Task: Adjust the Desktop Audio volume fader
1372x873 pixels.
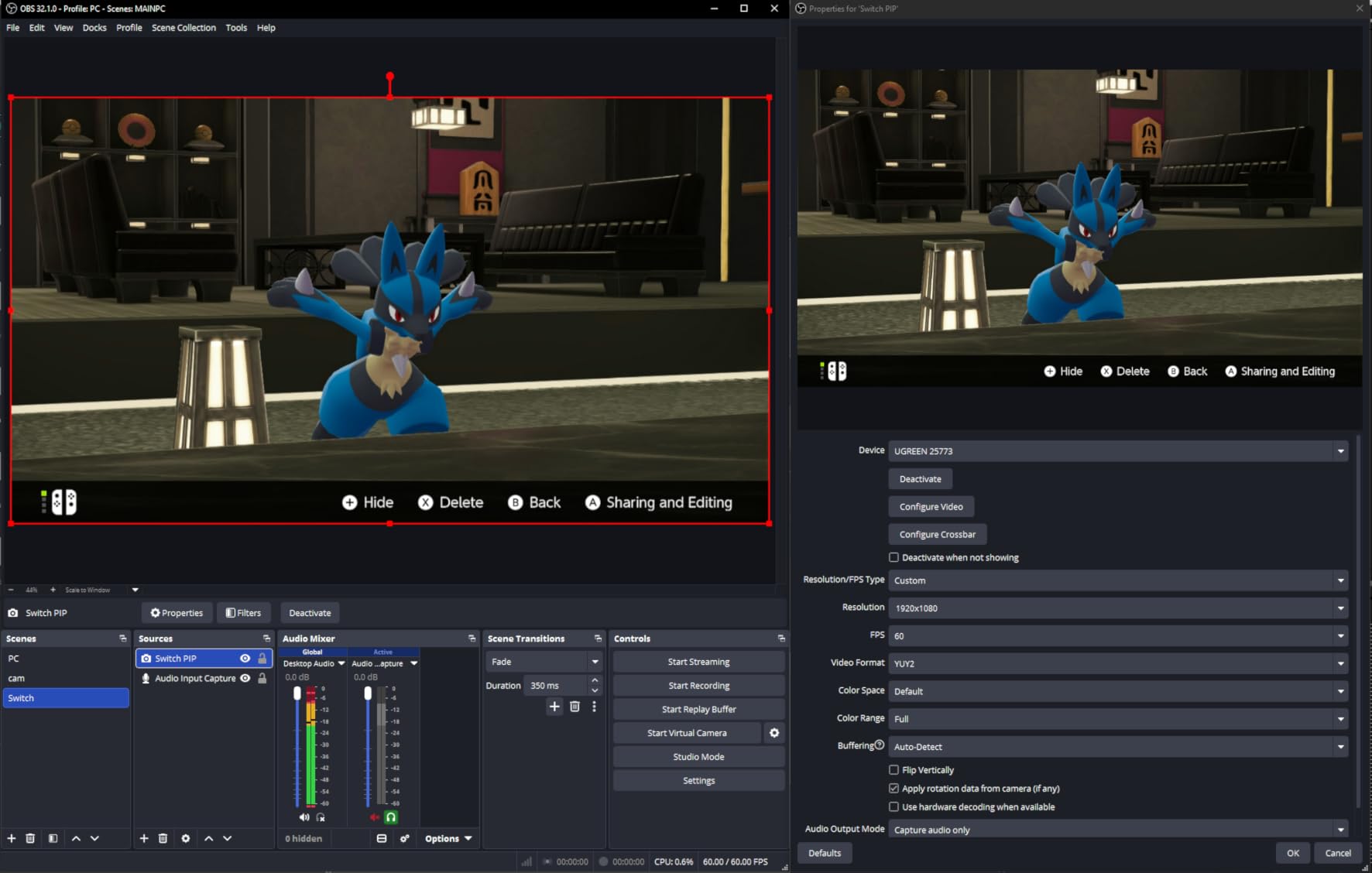Action: 297,693
